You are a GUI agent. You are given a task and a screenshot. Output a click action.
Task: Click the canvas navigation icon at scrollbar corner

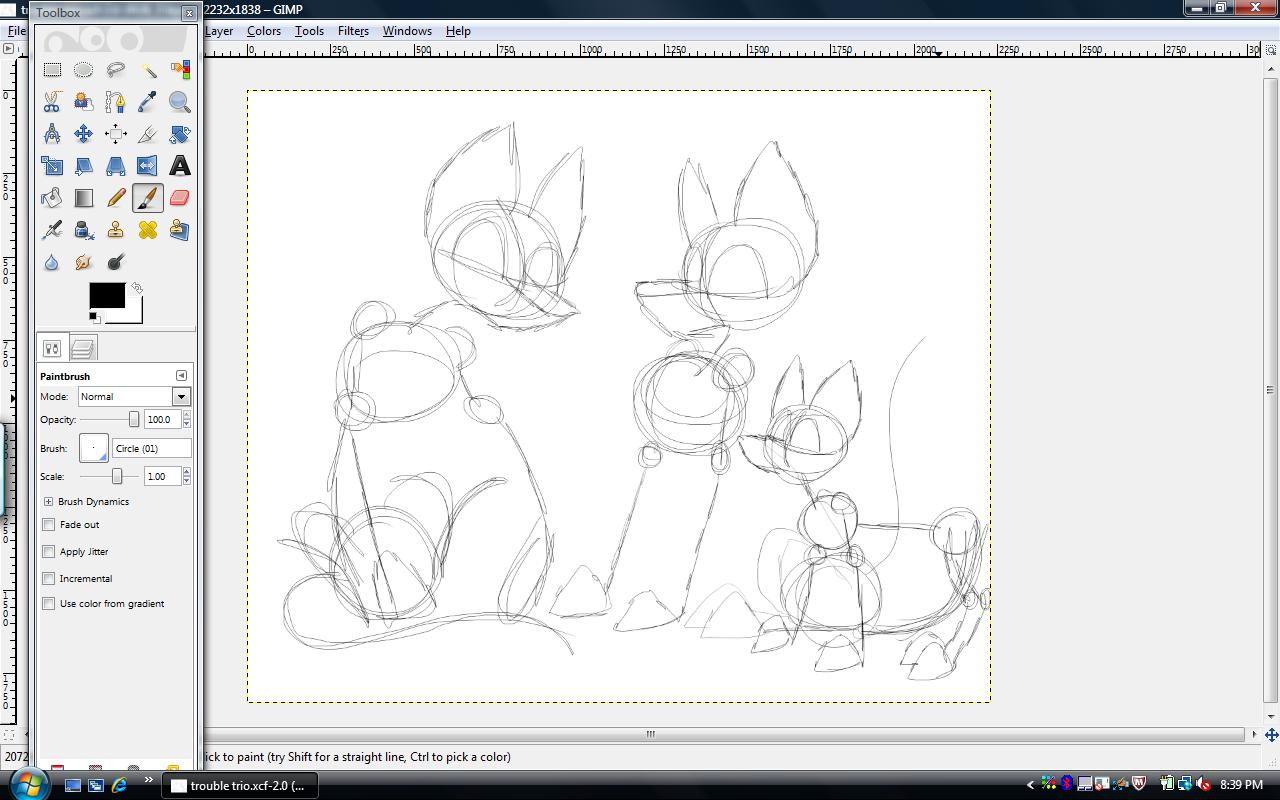(x=1271, y=735)
